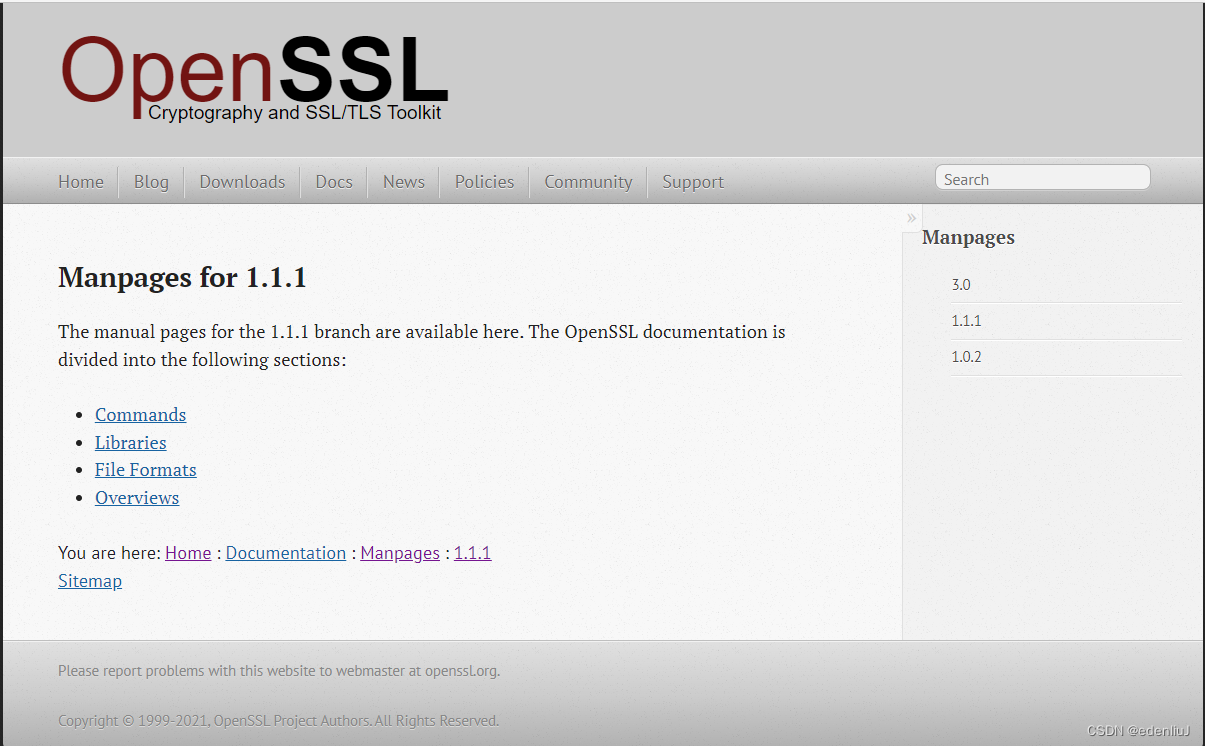Open the Downloads menu item
Screen dimensions: 1205x746
(x=242, y=182)
